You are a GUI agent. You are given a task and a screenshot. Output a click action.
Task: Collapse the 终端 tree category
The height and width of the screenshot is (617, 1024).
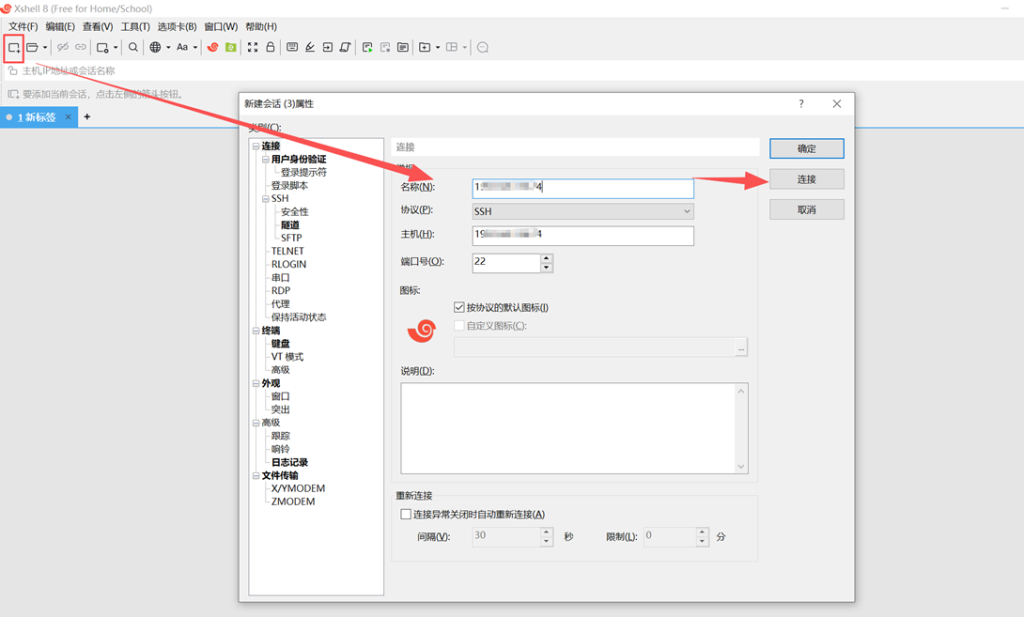[256, 330]
